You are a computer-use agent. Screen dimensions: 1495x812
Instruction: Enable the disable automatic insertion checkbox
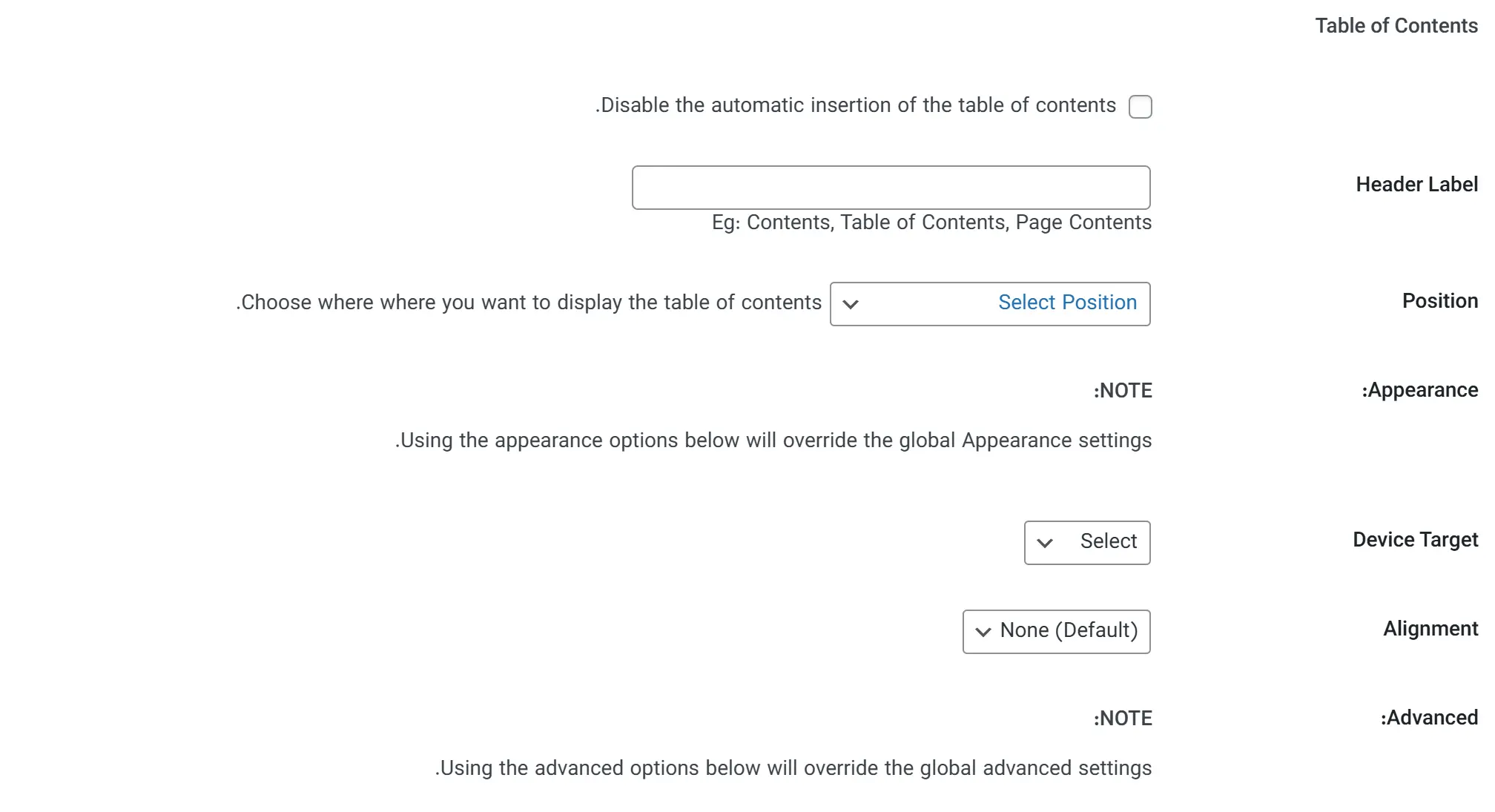(x=1140, y=107)
